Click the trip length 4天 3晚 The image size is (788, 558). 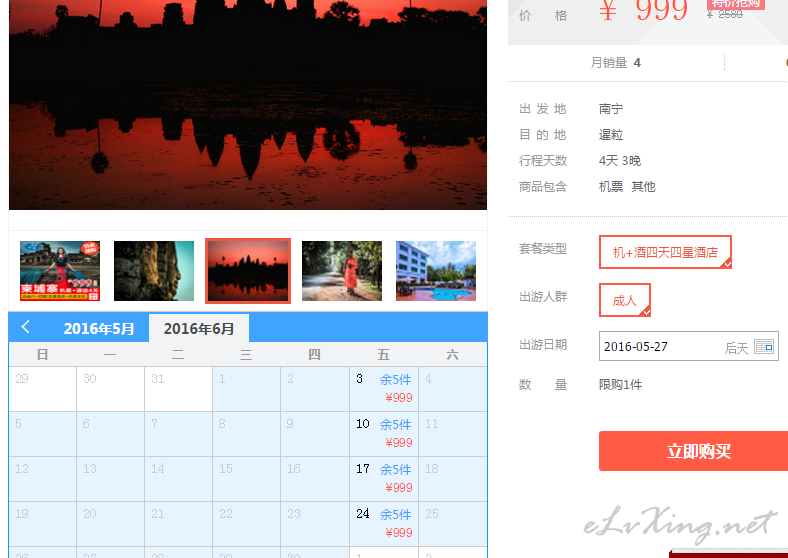click(x=620, y=161)
